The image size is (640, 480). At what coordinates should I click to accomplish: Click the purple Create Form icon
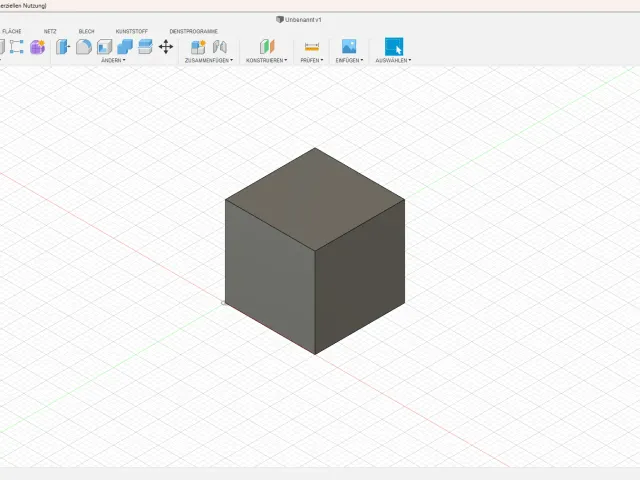click(38, 47)
